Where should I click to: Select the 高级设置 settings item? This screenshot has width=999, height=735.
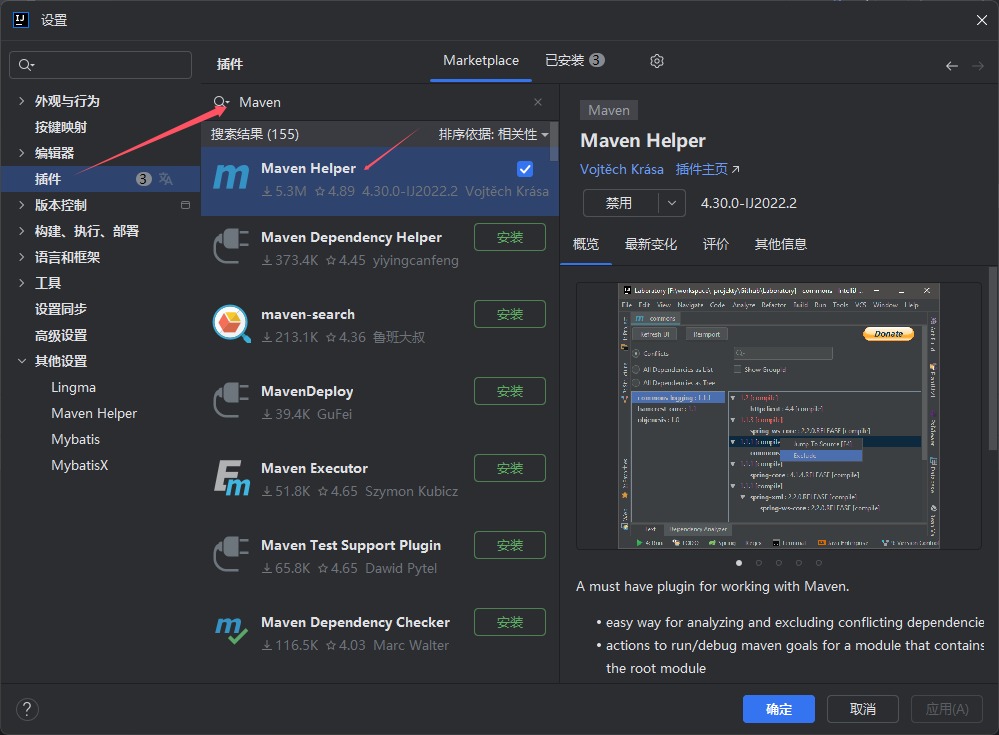(x=61, y=335)
